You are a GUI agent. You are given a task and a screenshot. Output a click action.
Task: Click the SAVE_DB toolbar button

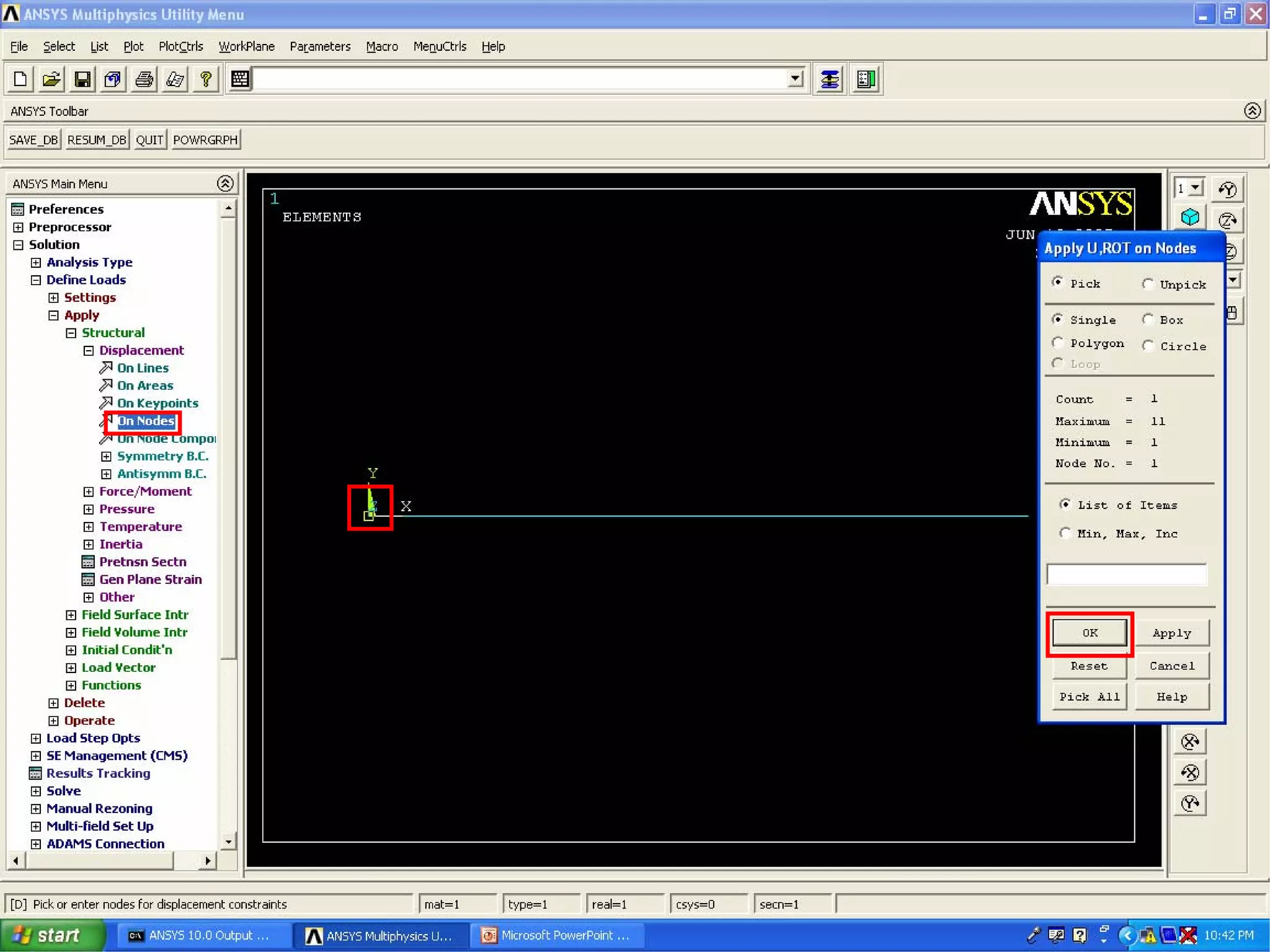(x=33, y=140)
